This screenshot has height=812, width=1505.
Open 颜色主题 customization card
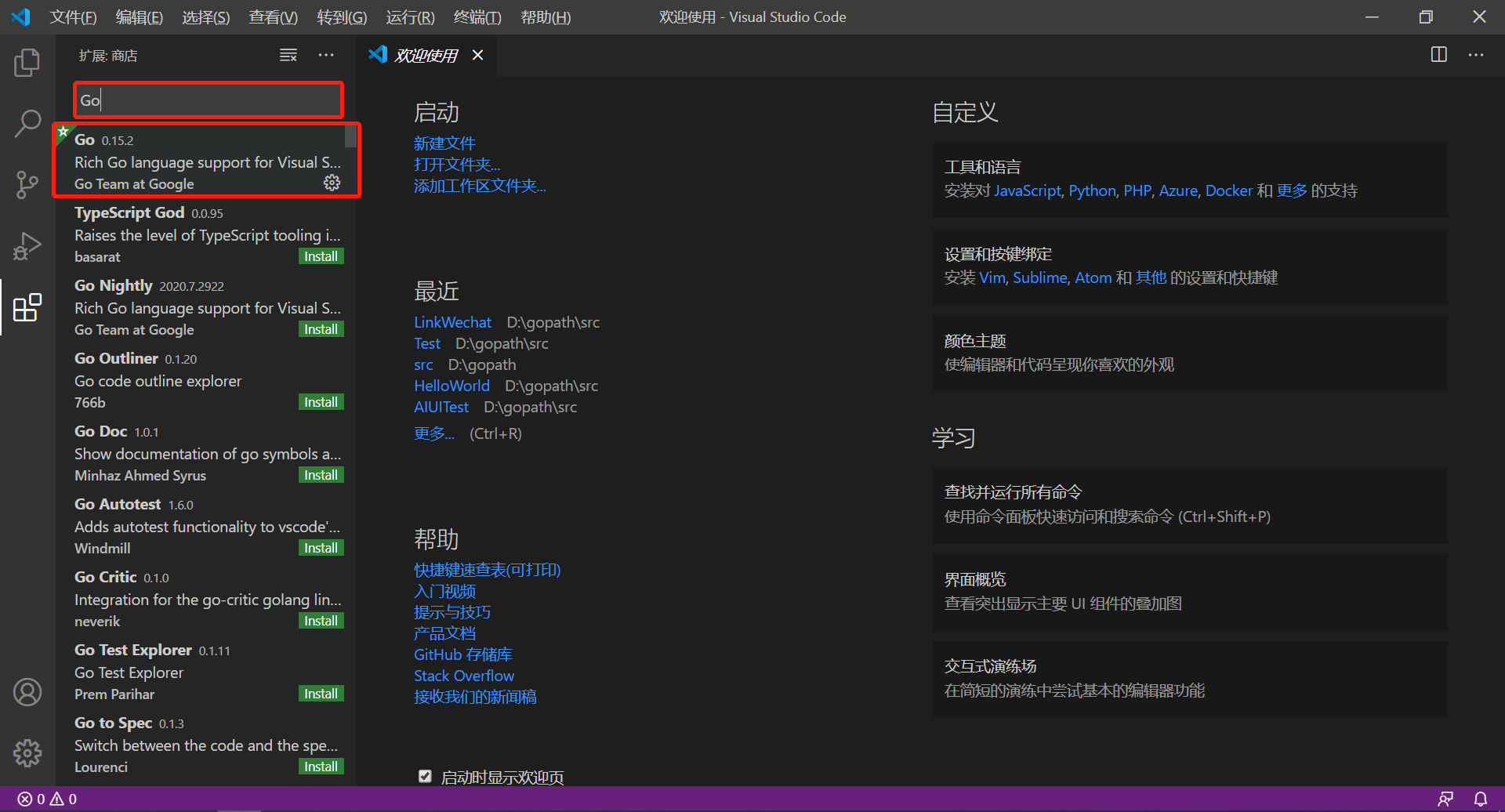pos(1190,353)
